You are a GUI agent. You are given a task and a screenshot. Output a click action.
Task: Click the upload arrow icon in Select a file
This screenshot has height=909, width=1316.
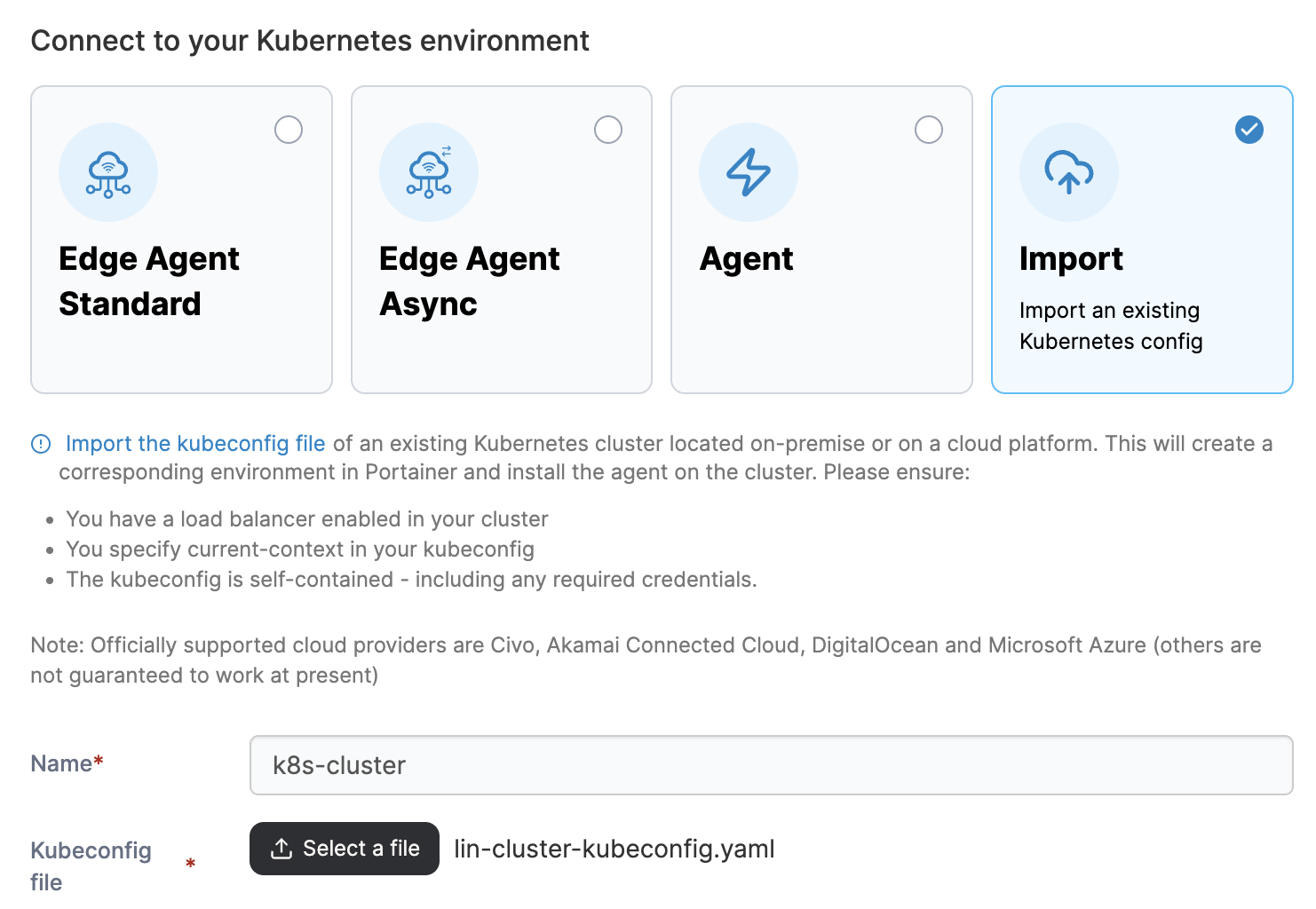click(x=281, y=849)
